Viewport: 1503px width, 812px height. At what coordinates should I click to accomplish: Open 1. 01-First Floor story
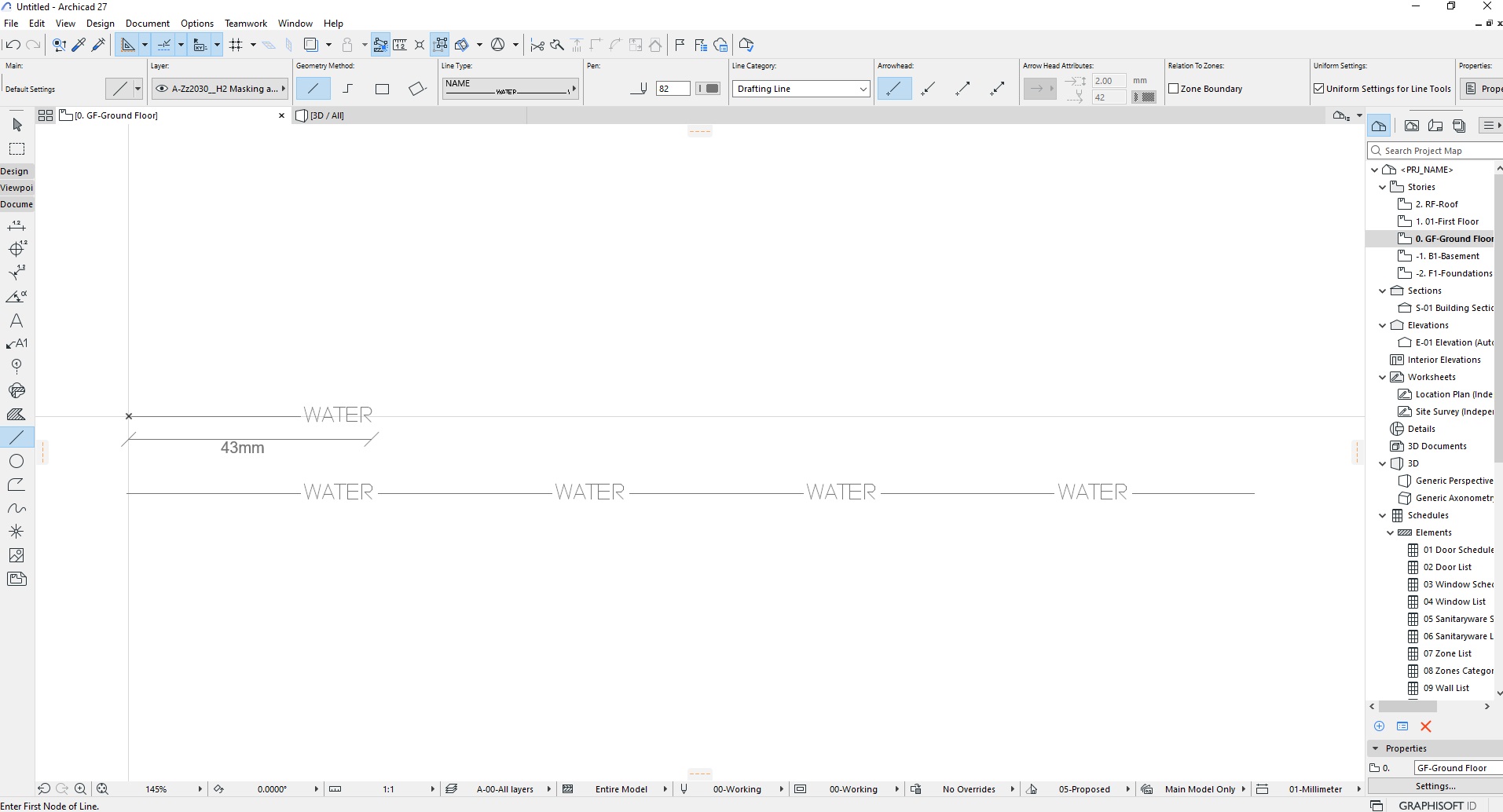[x=1446, y=221]
